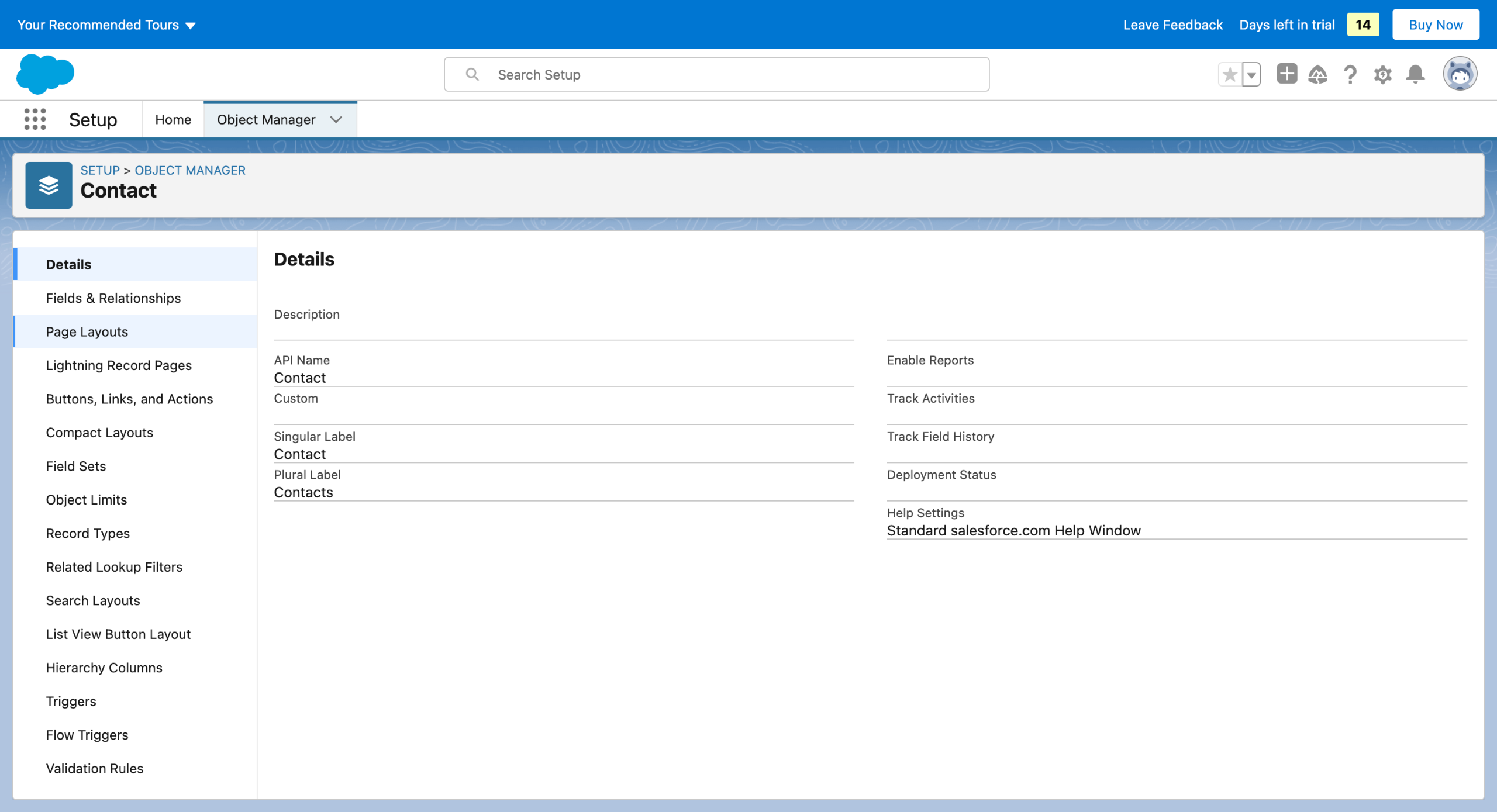The width and height of the screenshot is (1497, 812).
Task: Open Compact Layouts section
Action: pos(135,433)
